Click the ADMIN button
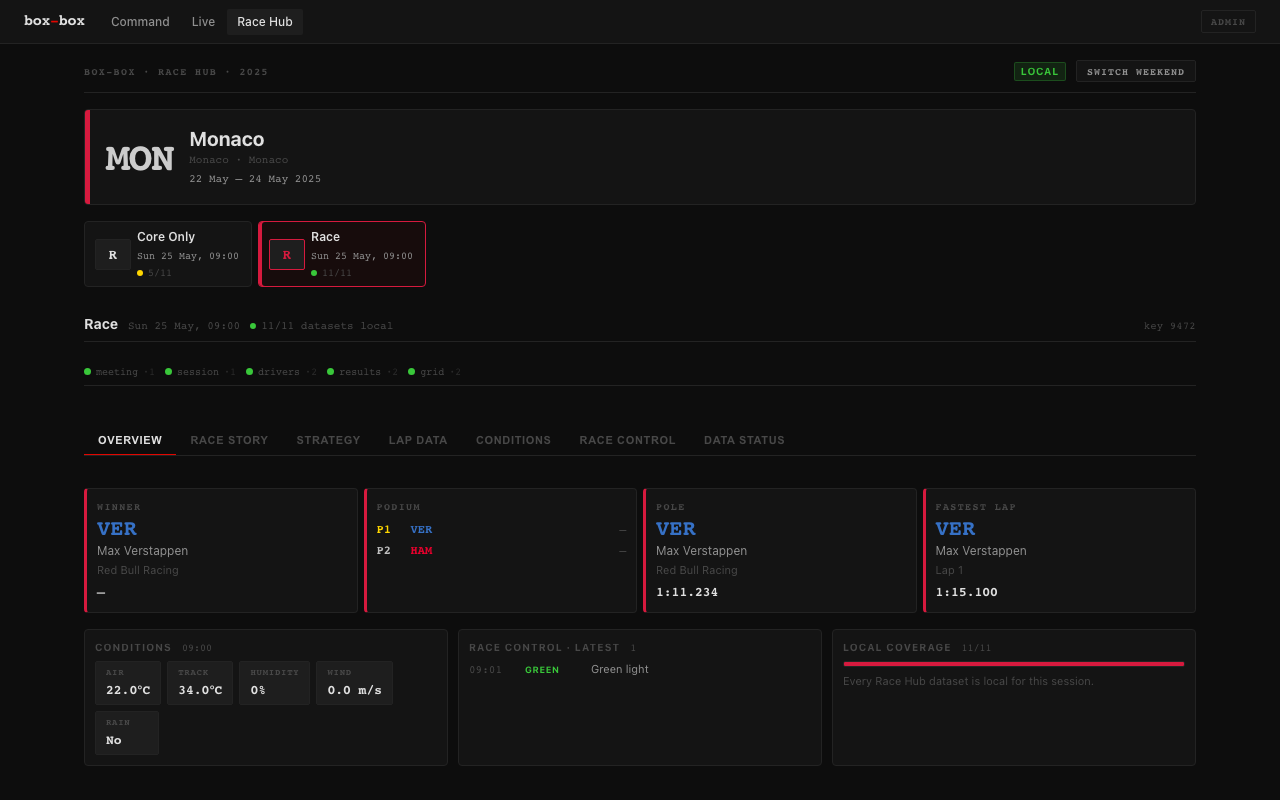Viewport: 1280px width, 800px height. pyautogui.click(x=1228, y=22)
